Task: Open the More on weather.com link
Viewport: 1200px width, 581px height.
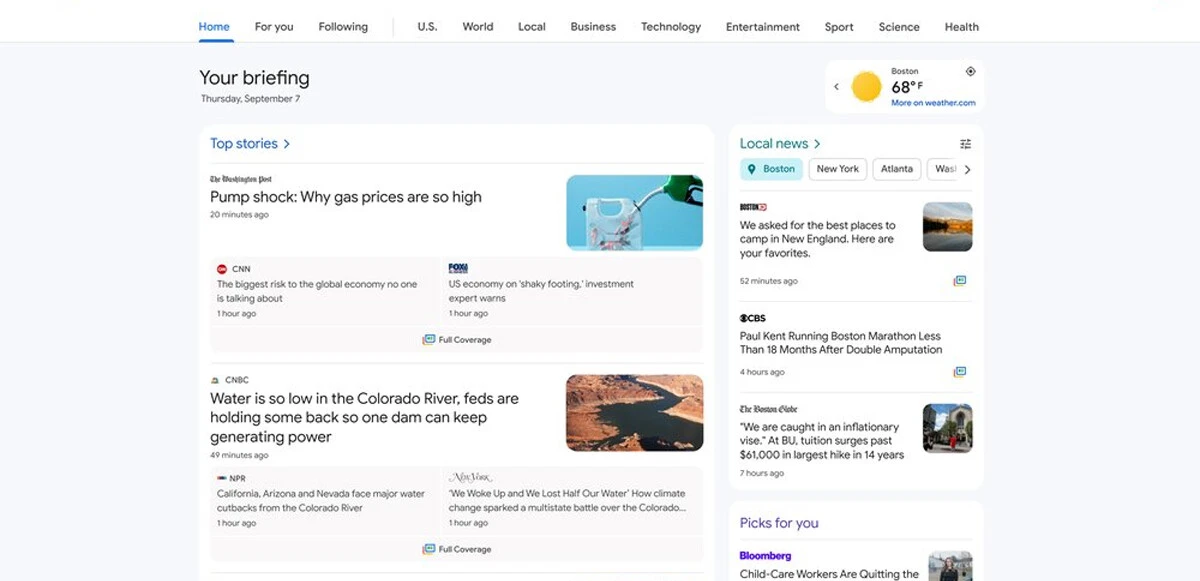Action: pos(933,103)
